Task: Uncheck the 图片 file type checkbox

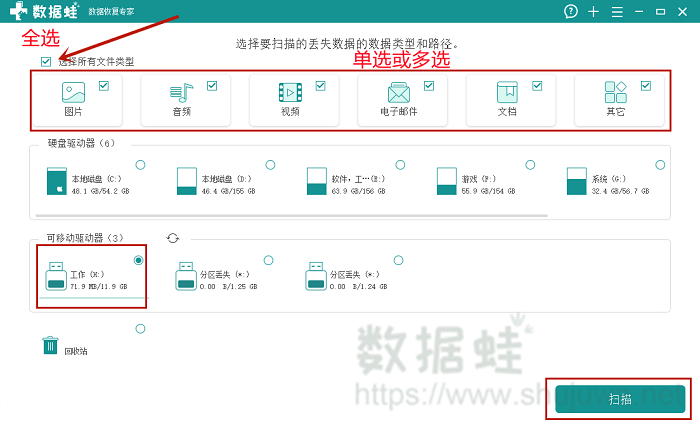Action: (104, 86)
